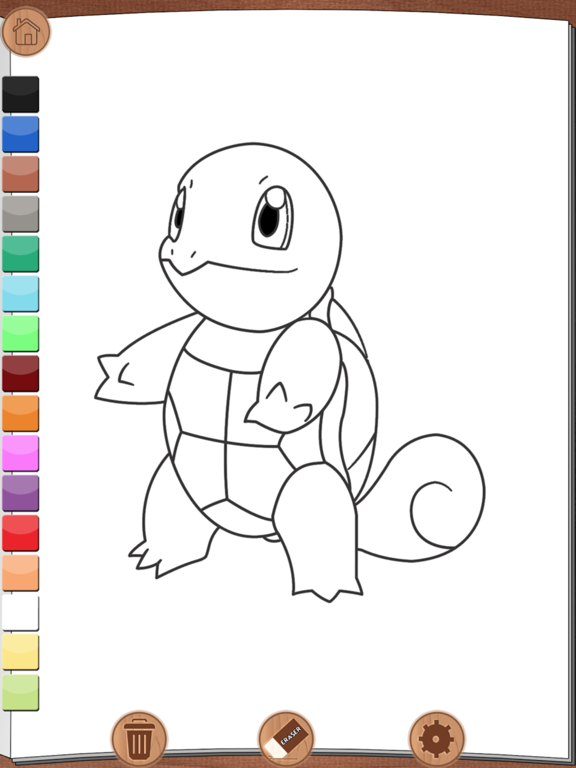Fill the bent arm over the chest

299,367
